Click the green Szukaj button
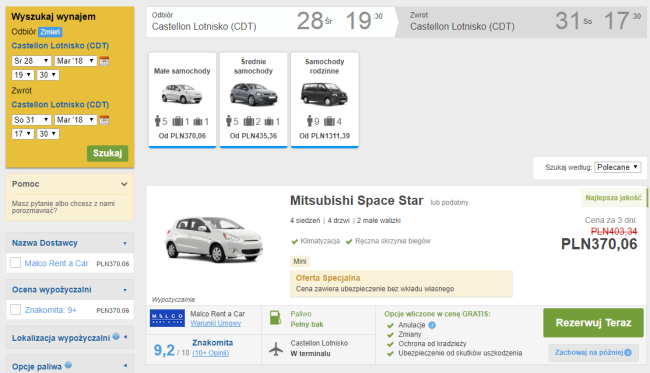 [107, 153]
